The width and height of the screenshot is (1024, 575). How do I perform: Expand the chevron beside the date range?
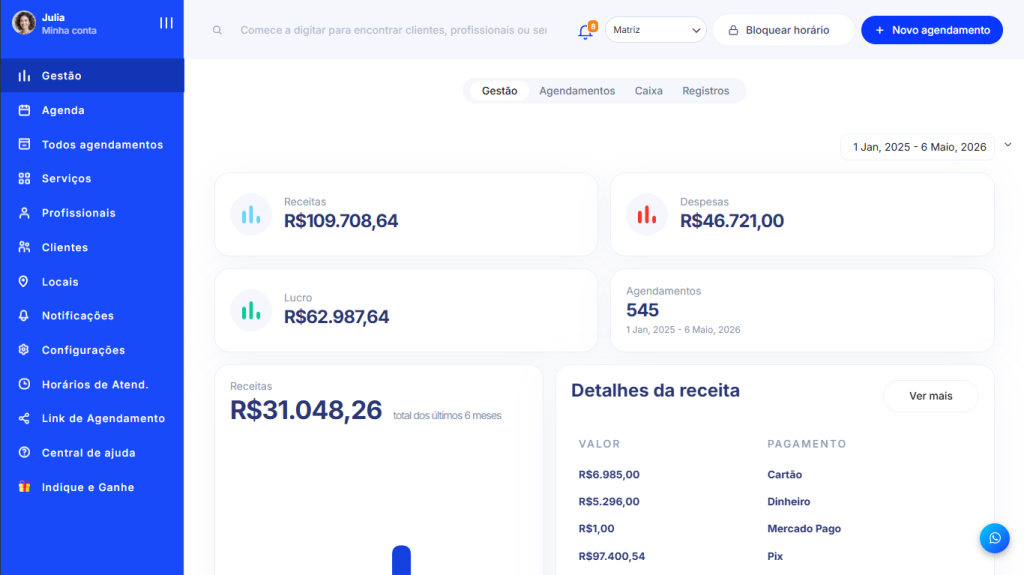pyautogui.click(x=1007, y=145)
